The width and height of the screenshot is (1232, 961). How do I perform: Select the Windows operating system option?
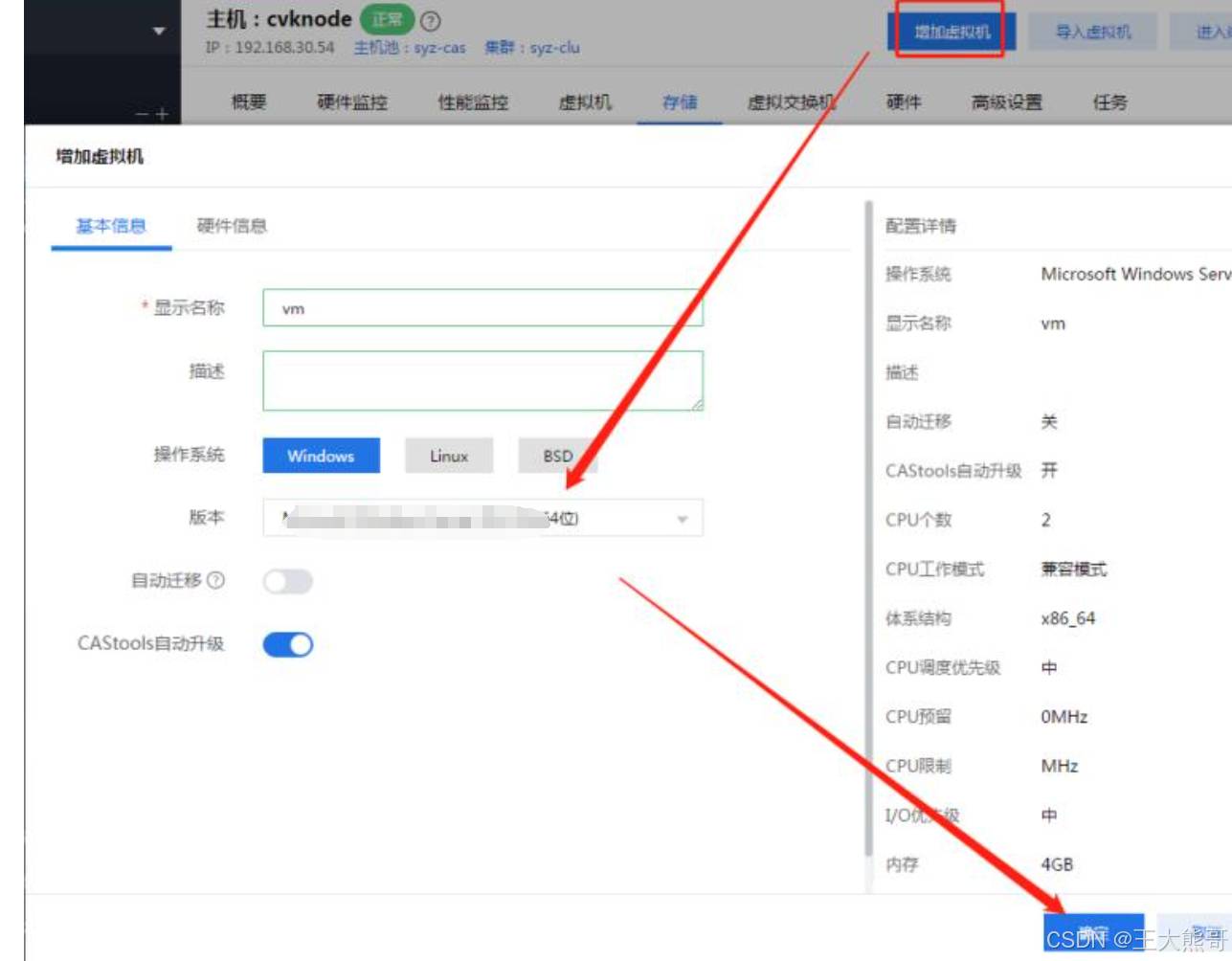pyautogui.click(x=321, y=456)
